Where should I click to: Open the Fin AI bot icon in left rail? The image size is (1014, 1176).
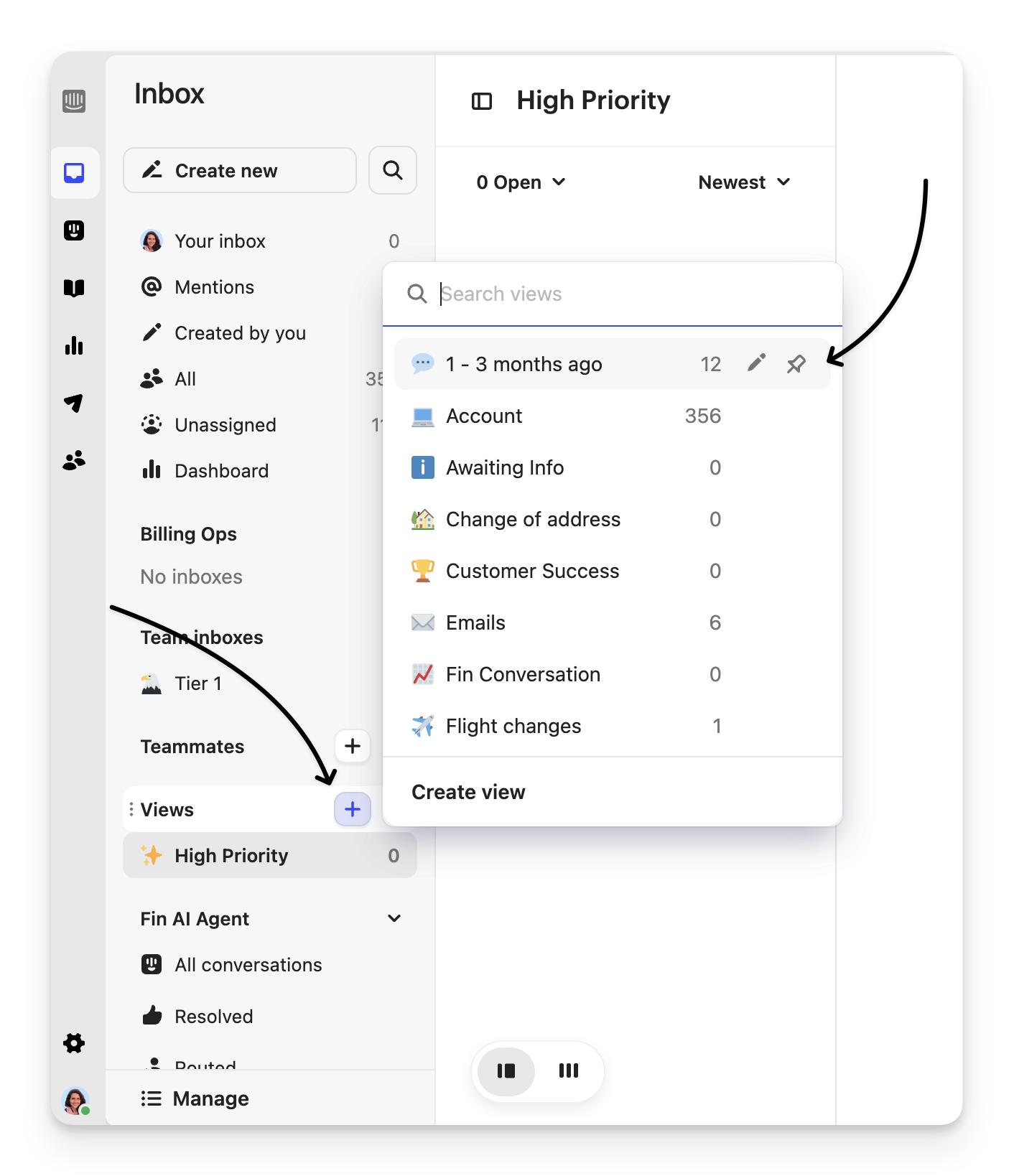(74, 230)
